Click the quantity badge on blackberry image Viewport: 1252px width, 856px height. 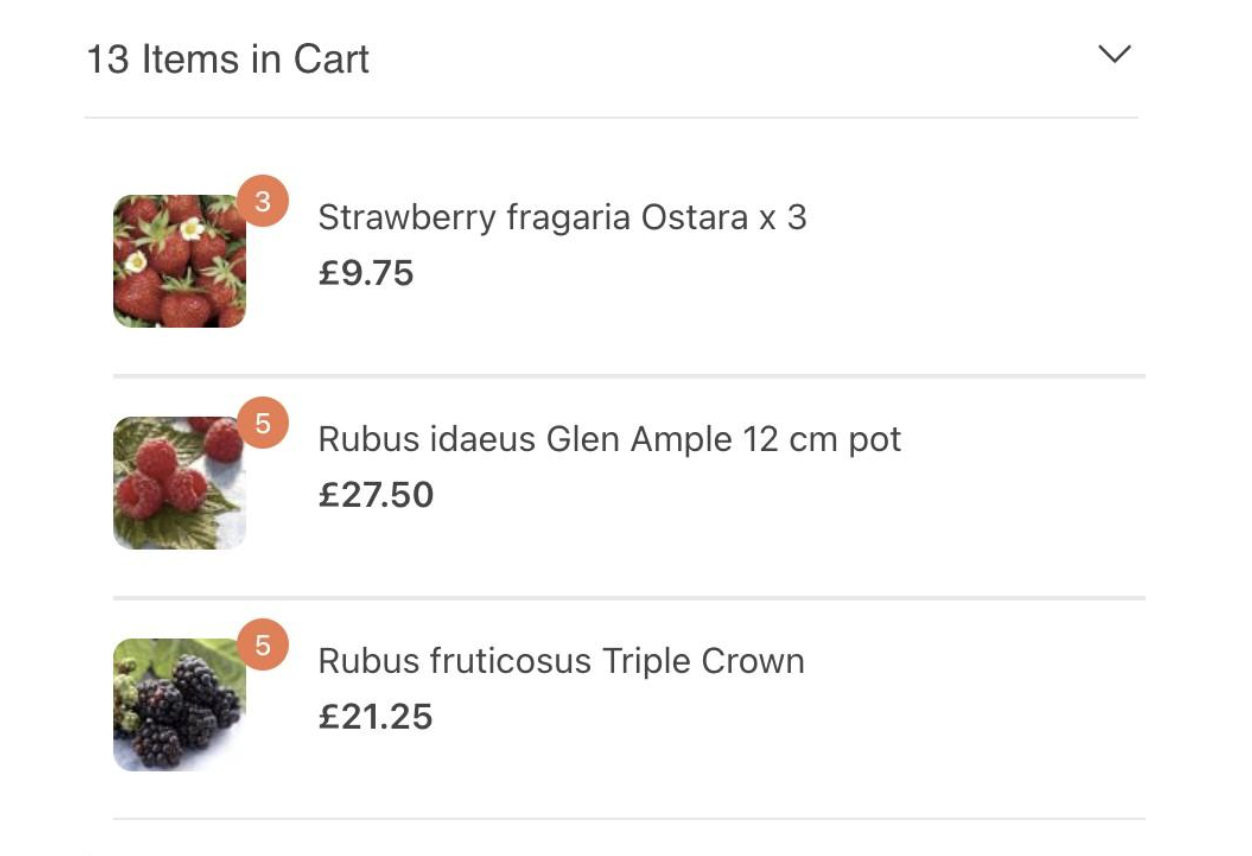[x=263, y=646]
